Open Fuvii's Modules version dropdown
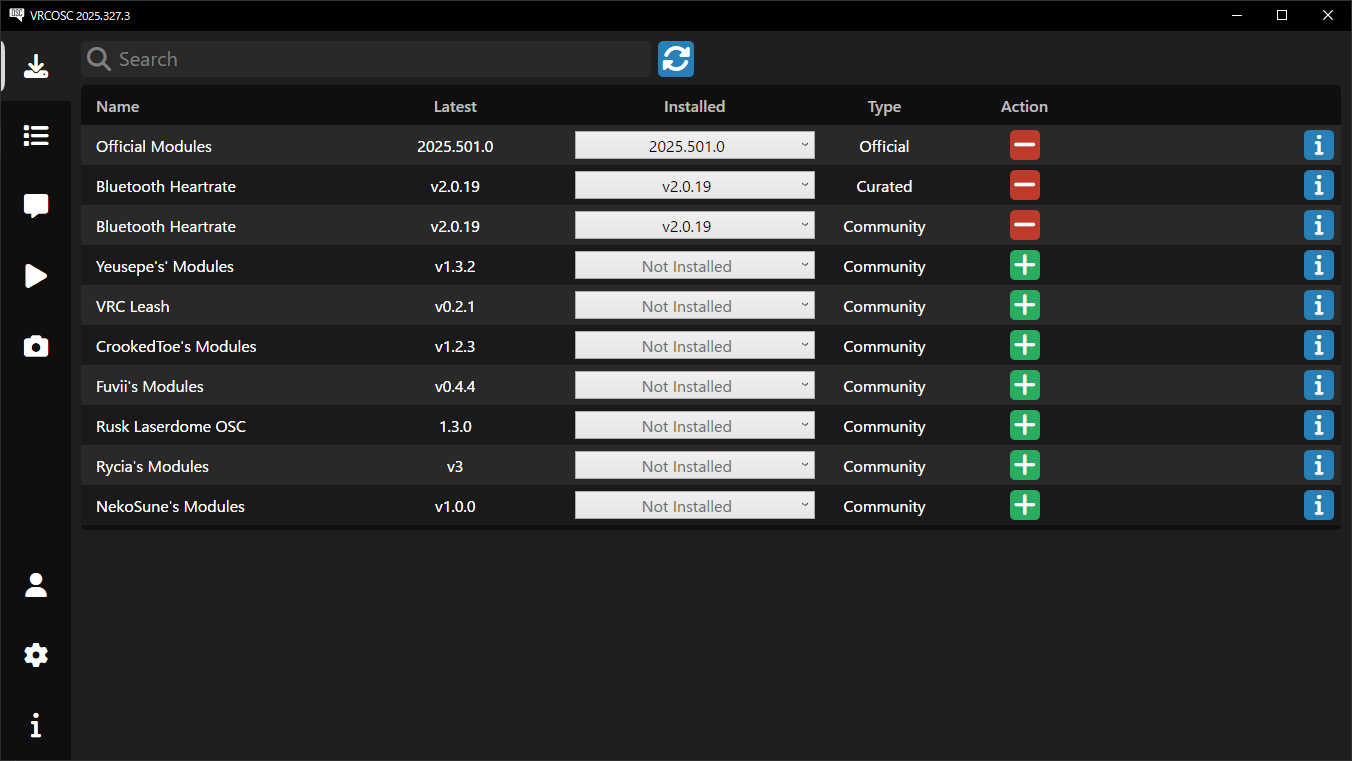This screenshot has width=1352, height=761. pos(694,386)
